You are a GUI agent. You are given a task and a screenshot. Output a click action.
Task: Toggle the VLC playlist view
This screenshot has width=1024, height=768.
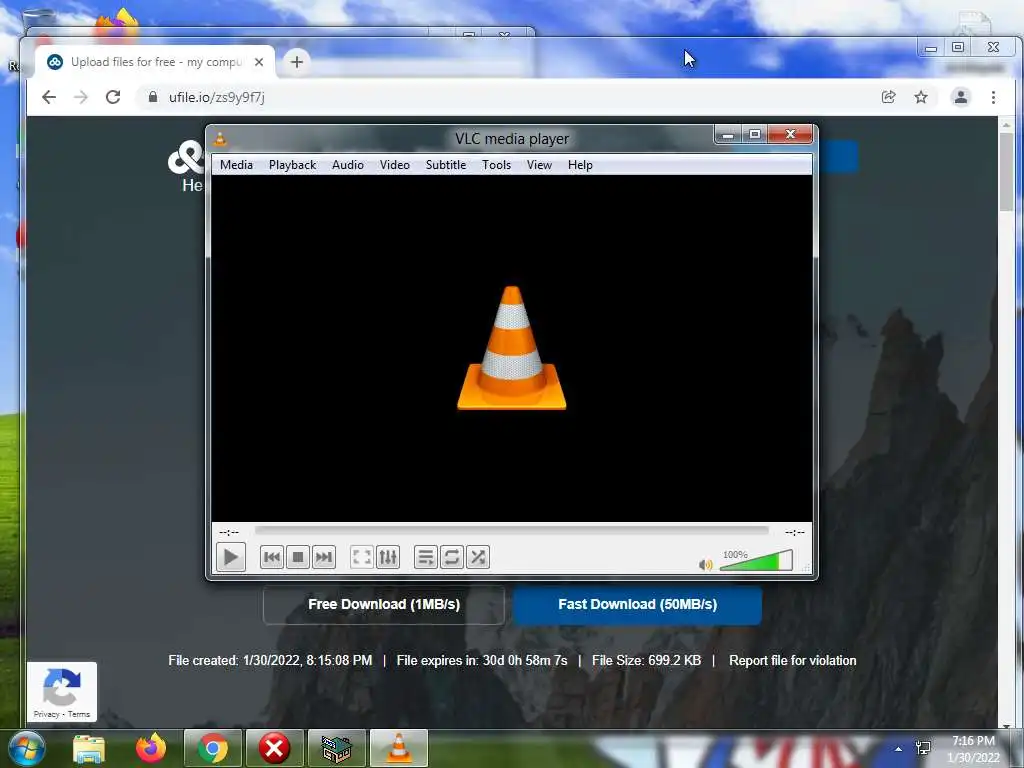[426, 557]
